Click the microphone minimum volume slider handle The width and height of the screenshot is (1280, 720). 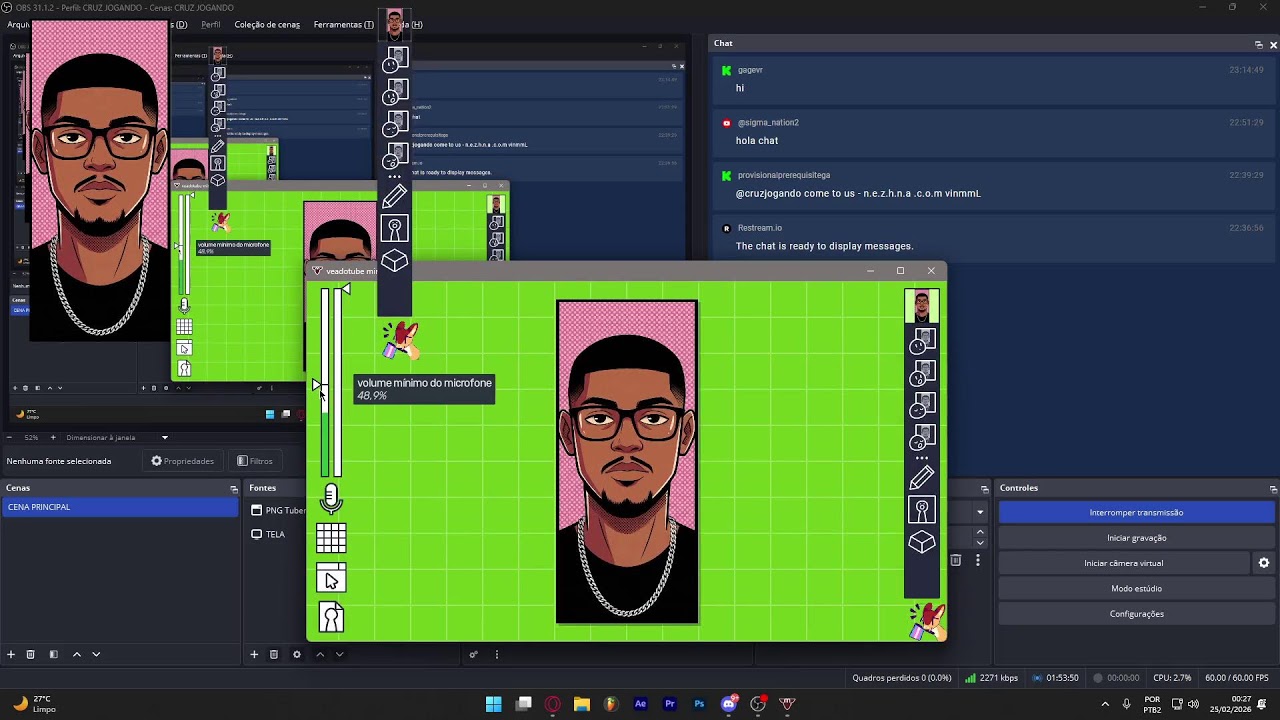pos(318,386)
